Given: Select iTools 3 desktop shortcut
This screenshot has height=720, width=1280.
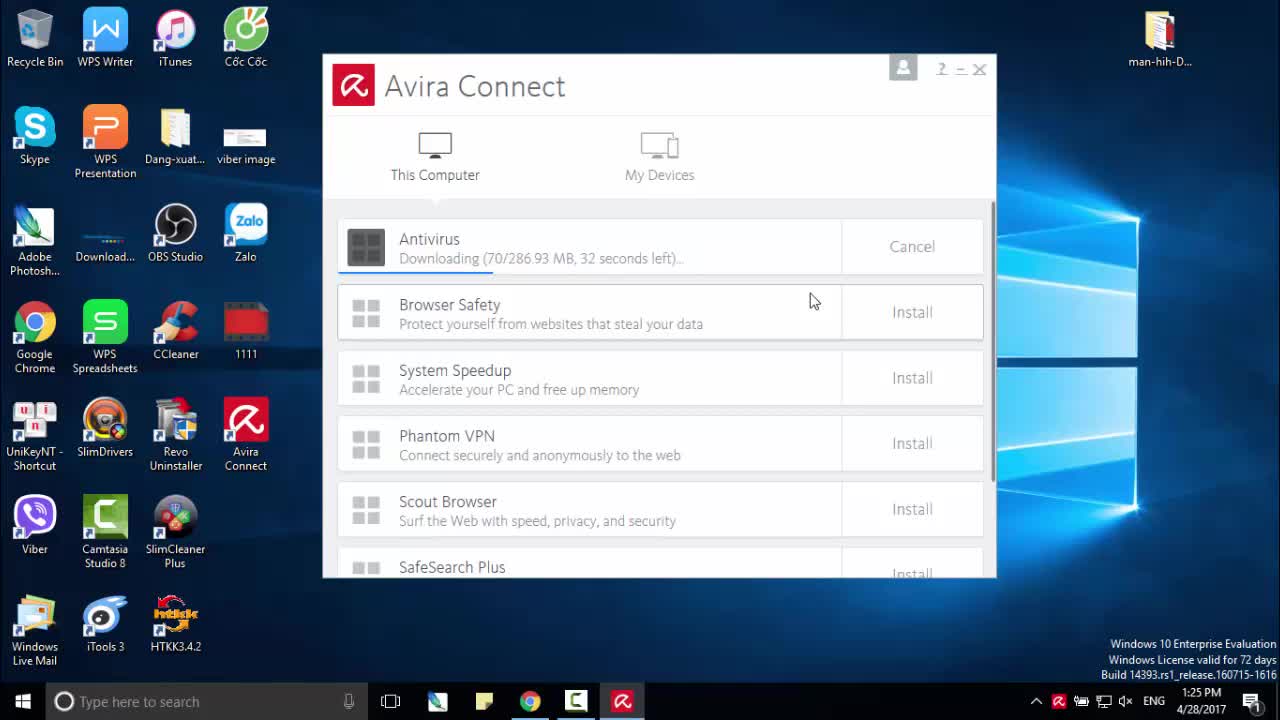Looking at the screenshot, I should point(105,623).
